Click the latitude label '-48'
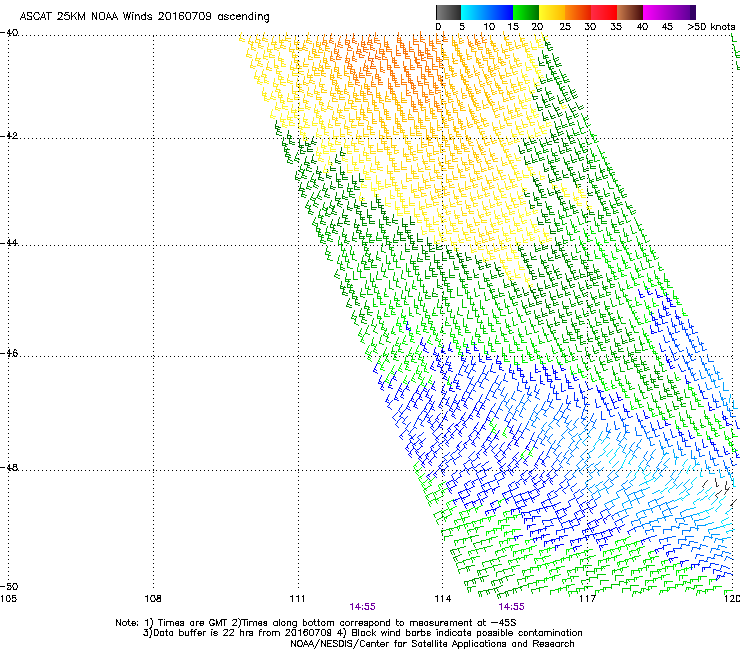 pyautogui.click(x=9, y=468)
